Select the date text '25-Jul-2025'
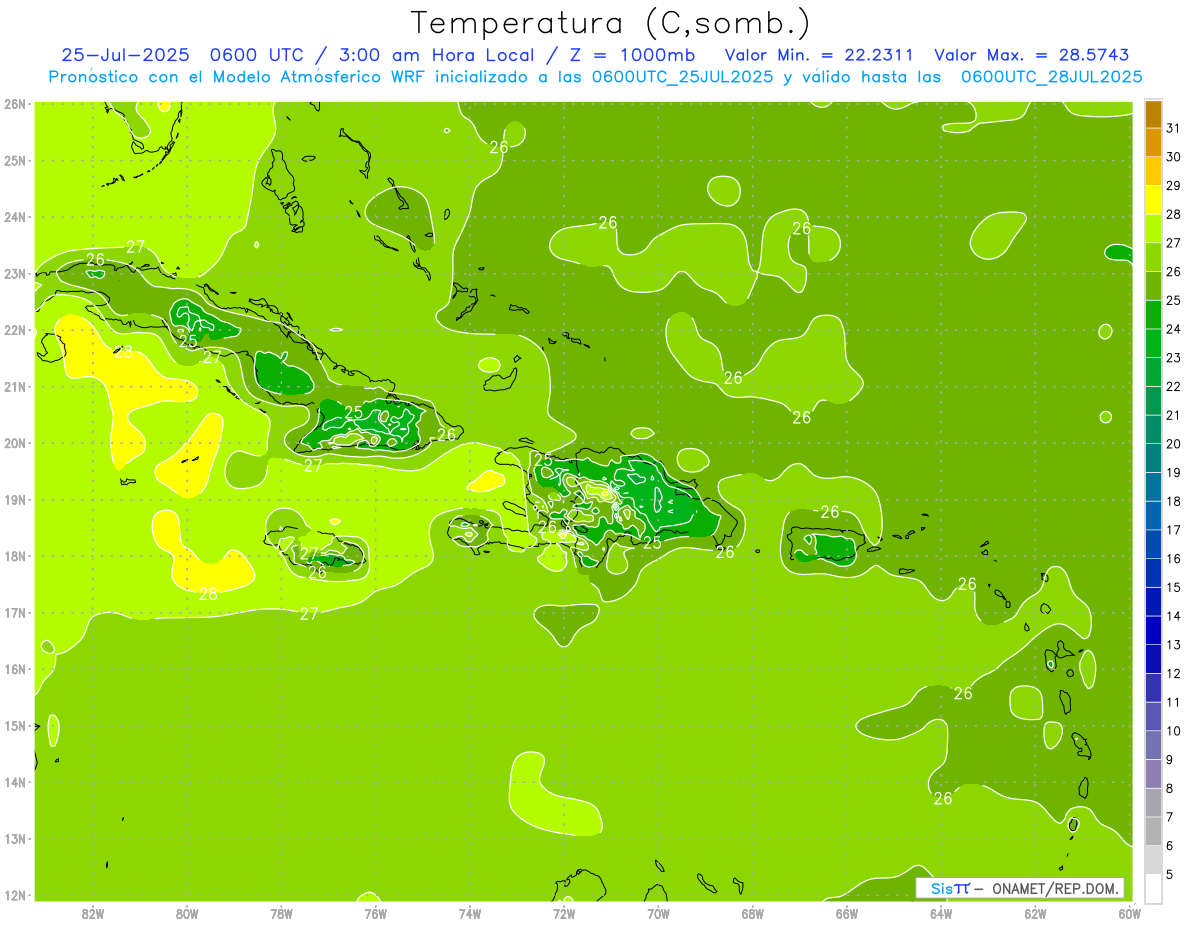Screen dimensions: 1200x927 pyautogui.click(x=125, y=55)
